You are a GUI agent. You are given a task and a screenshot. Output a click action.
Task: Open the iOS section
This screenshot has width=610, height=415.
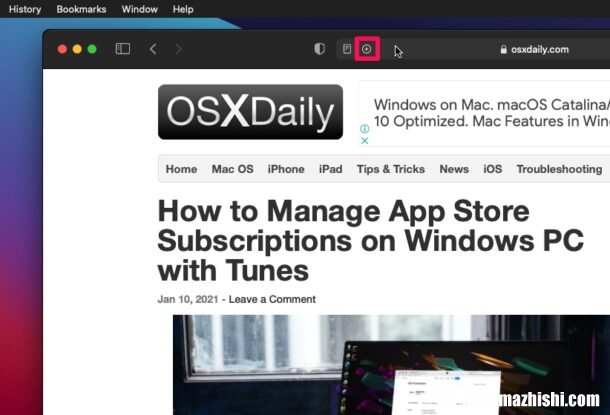(x=493, y=169)
